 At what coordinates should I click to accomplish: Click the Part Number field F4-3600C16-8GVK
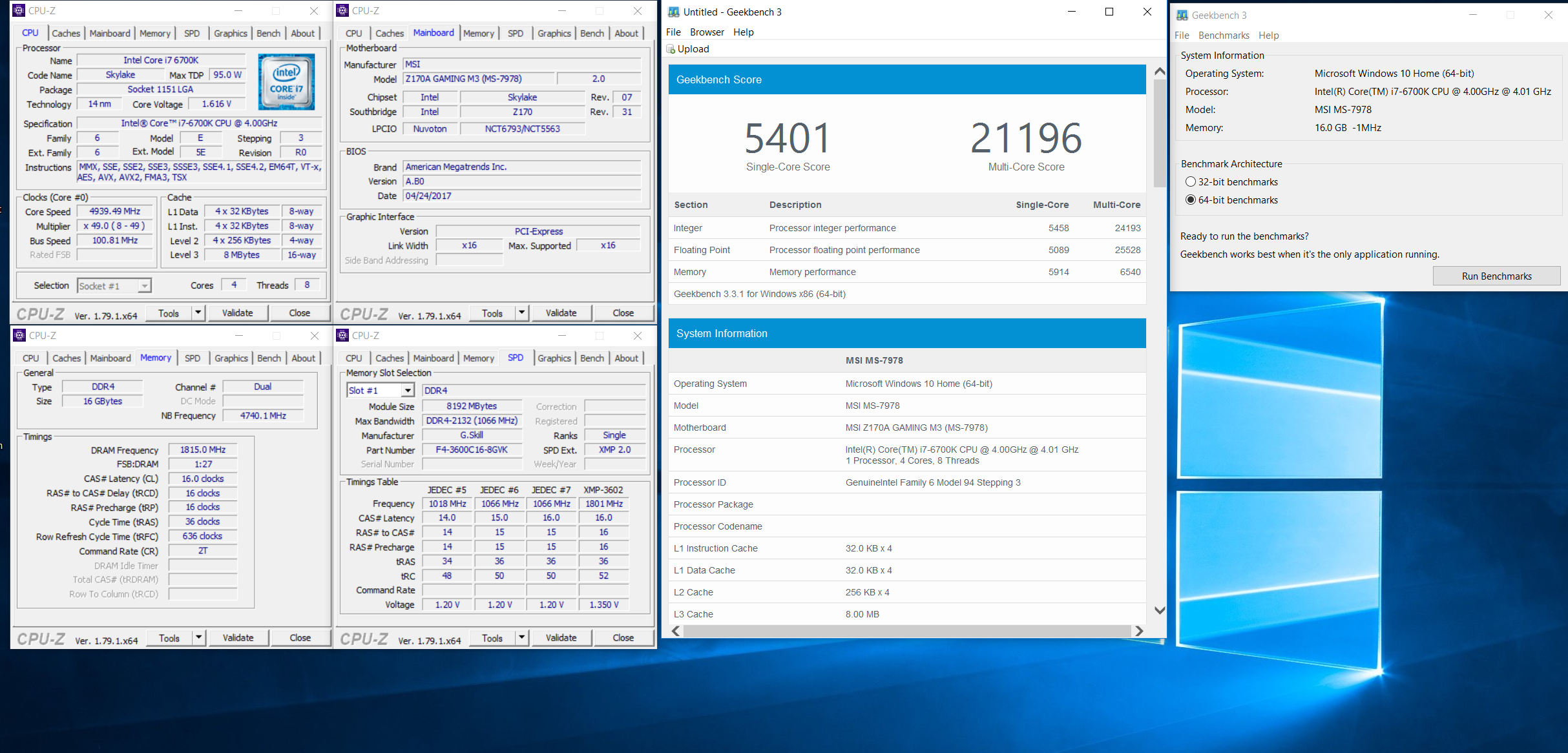pyautogui.click(x=472, y=449)
